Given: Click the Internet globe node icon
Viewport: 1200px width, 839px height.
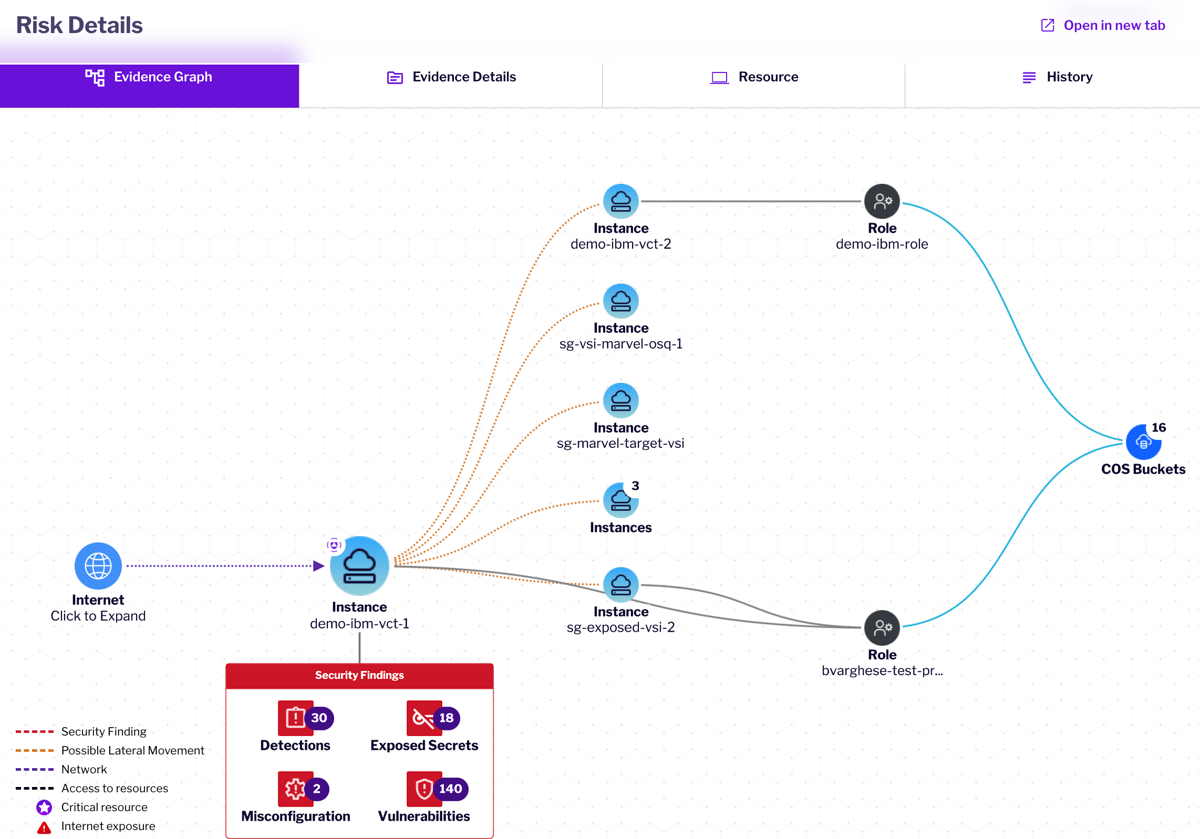Looking at the screenshot, I should (98, 566).
